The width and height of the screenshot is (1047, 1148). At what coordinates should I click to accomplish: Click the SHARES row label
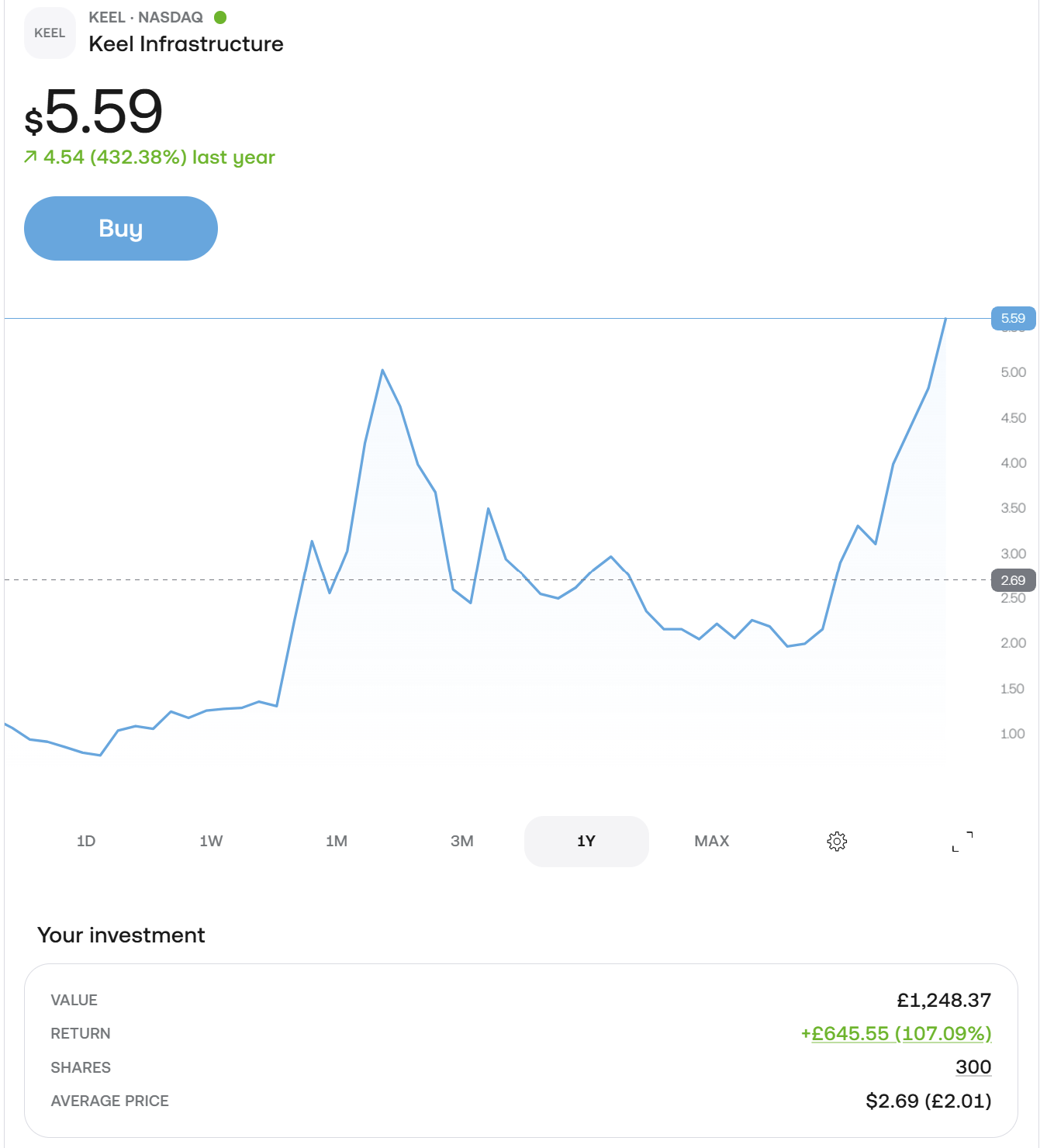[x=81, y=1067]
